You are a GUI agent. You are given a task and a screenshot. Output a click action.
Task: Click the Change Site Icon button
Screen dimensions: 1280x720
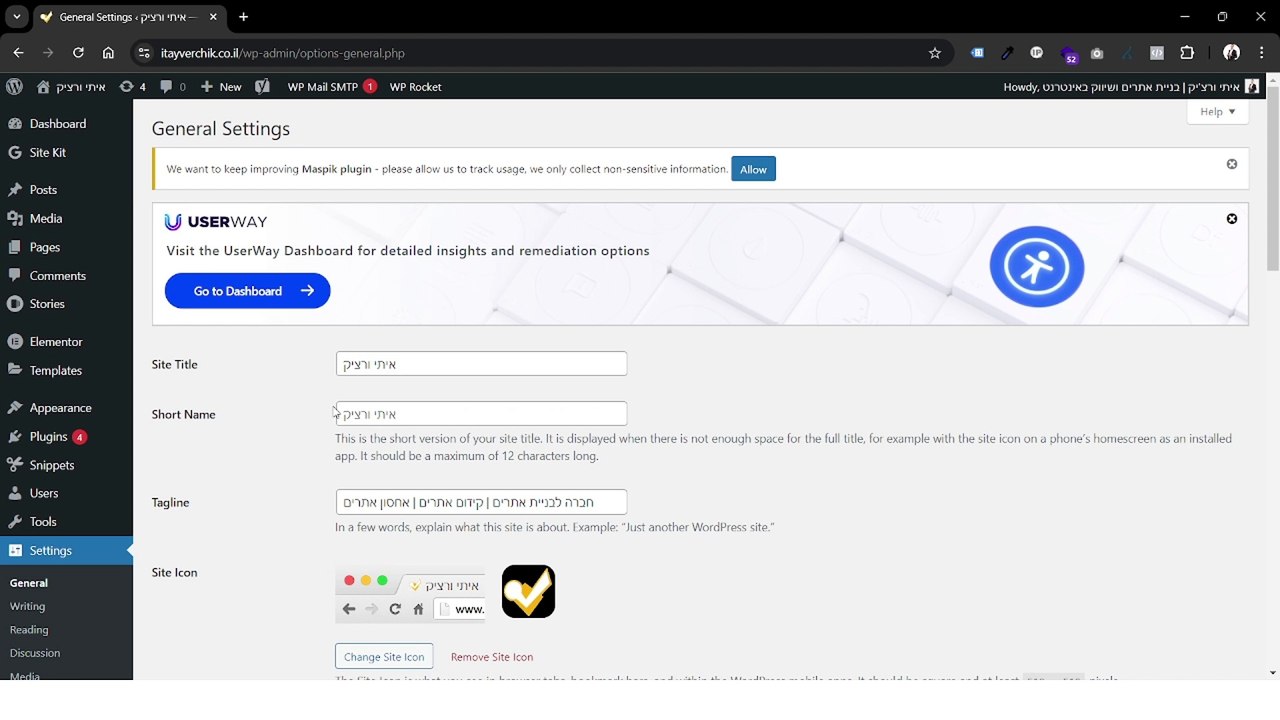coord(384,657)
